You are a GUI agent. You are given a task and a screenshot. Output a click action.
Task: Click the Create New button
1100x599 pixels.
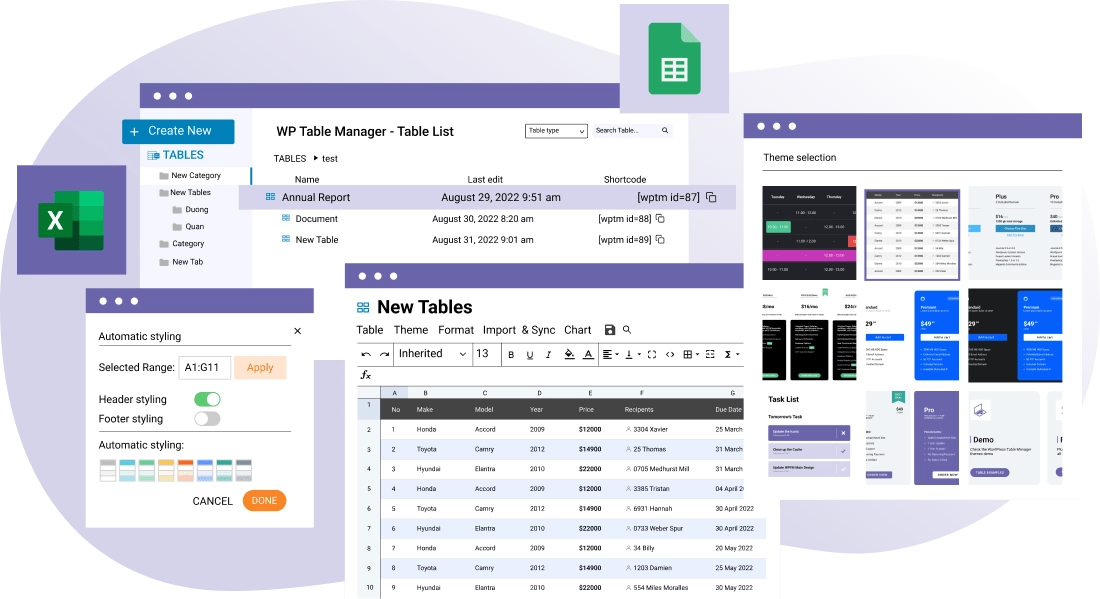(x=178, y=131)
